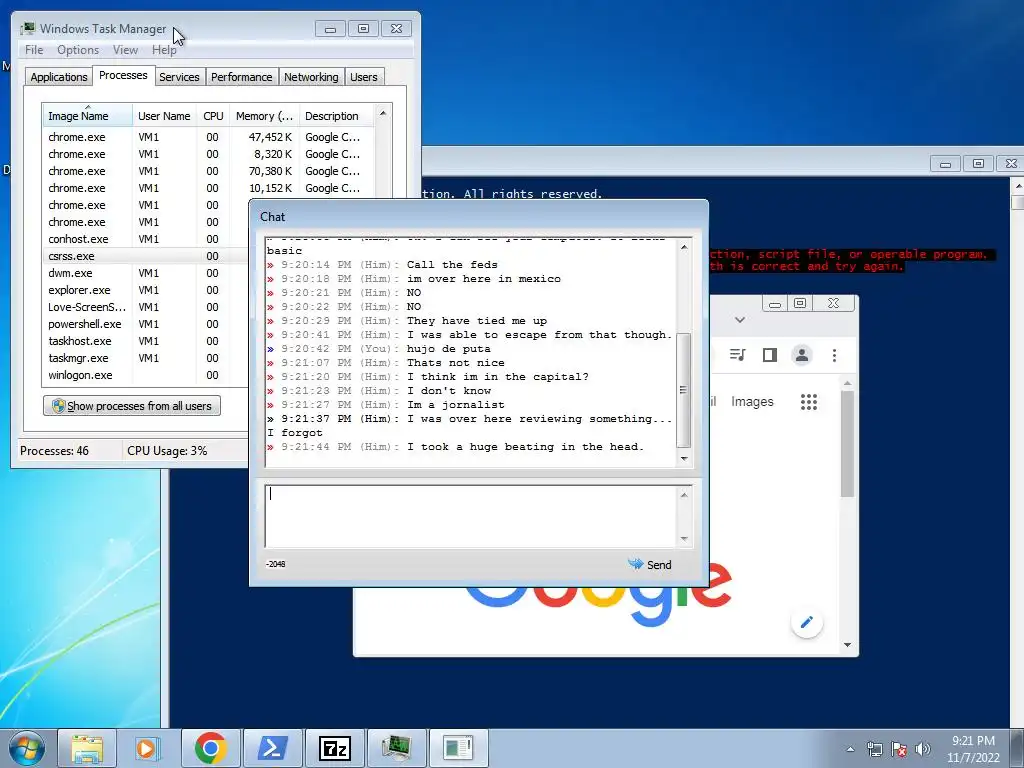Open the Google apps grid icon

point(808,402)
